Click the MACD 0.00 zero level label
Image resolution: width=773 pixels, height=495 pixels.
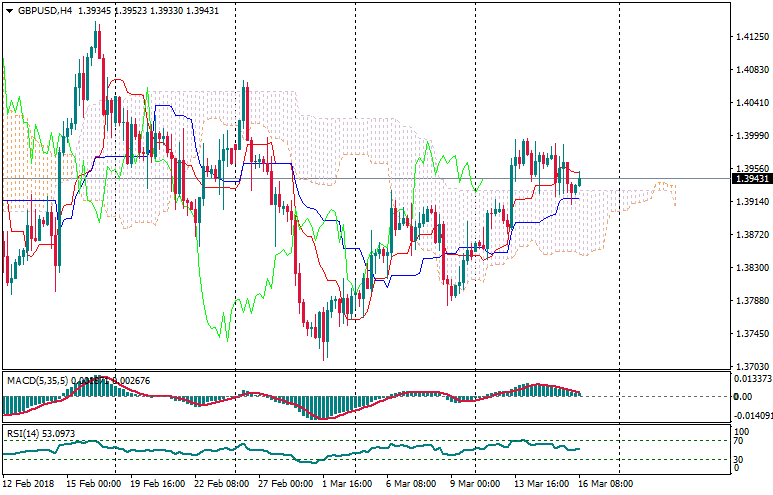coord(742,397)
